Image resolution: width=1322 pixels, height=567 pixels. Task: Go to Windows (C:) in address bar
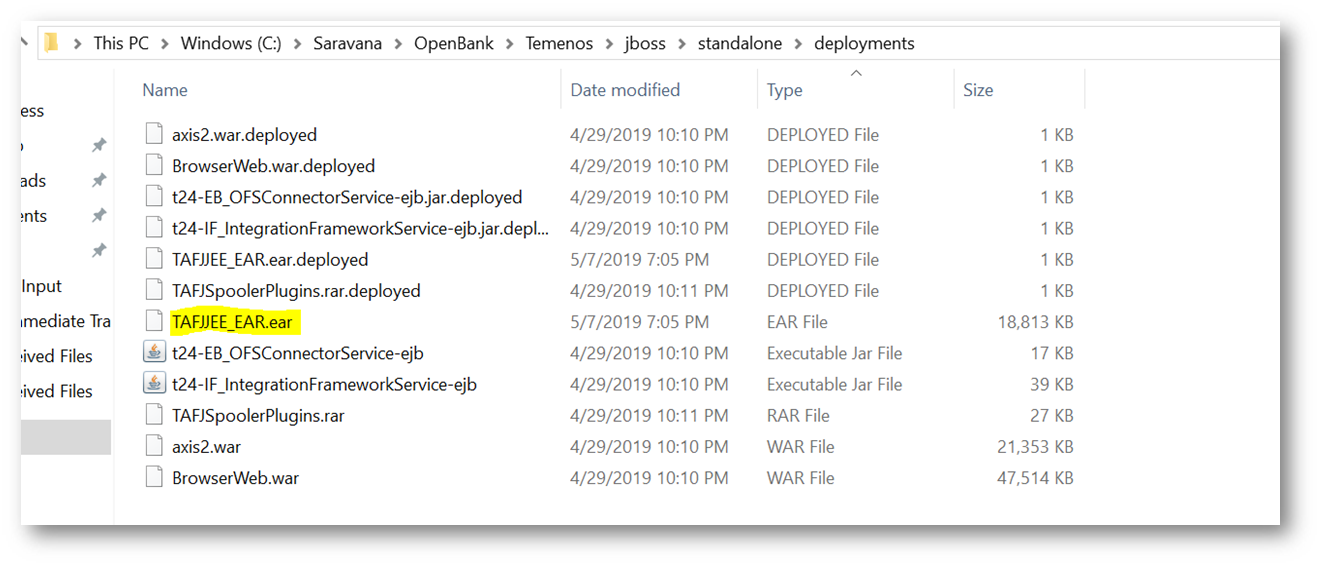231,43
